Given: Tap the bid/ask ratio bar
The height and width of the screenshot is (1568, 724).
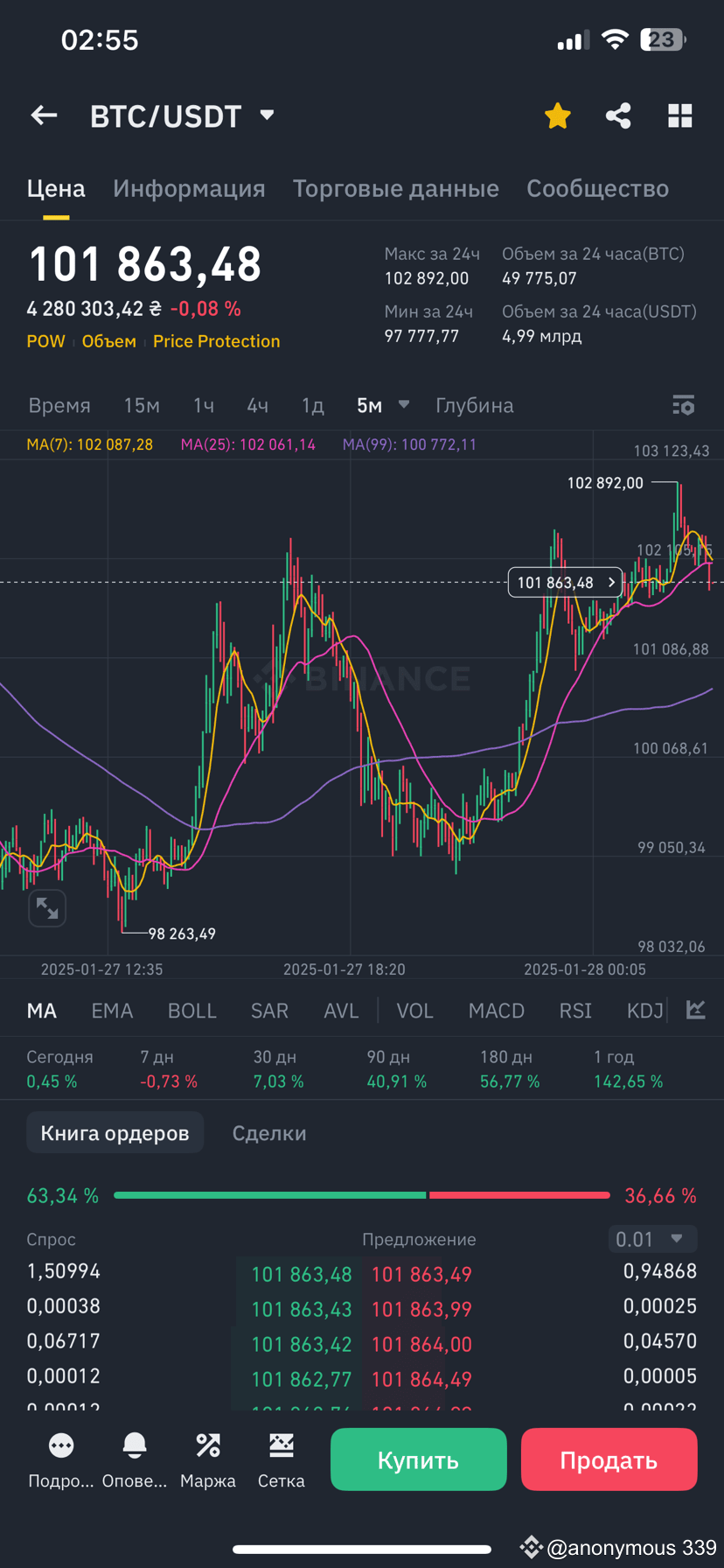Looking at the screenshot, I should (x=361, y=1195).
